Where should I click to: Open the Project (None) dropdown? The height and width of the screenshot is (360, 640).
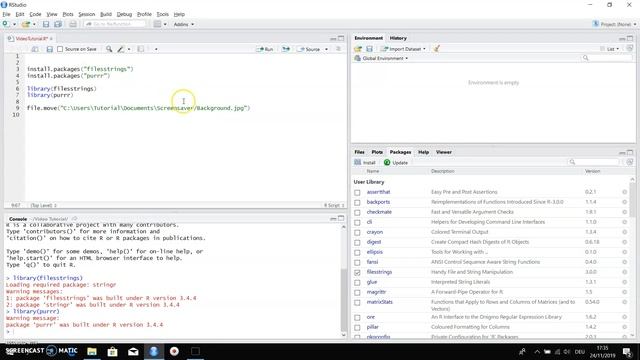[614, 24]
